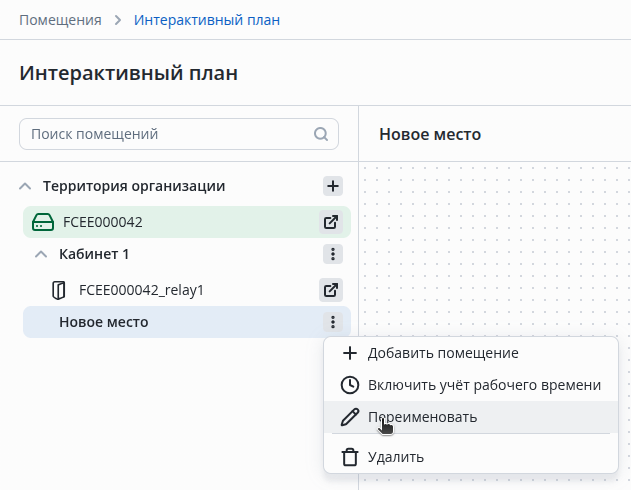The height and width of the screenshot is (490, 631).
Task: Go to Помещения breadcrumb link
Action: pyautogui.click(x=60, y=20)
